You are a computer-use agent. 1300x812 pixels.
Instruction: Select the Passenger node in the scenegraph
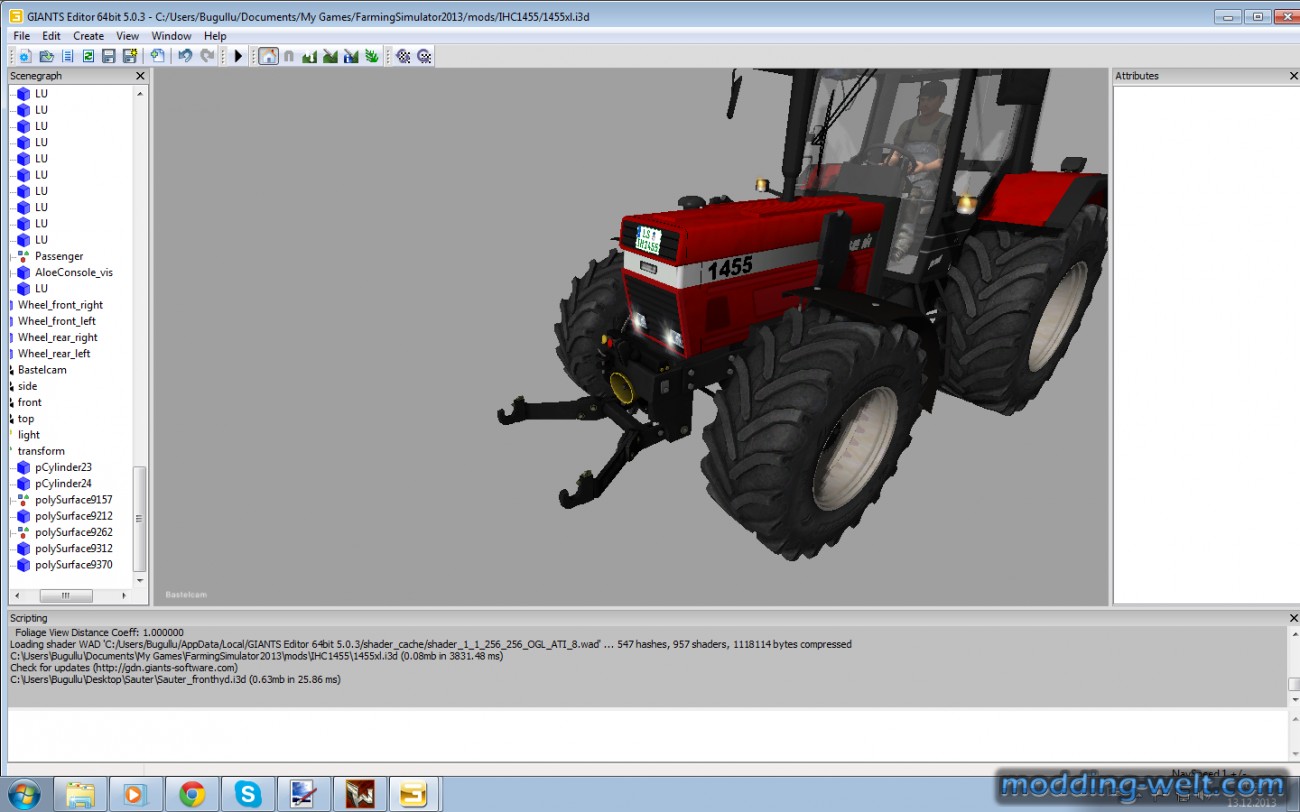click(x=59, y=256)
